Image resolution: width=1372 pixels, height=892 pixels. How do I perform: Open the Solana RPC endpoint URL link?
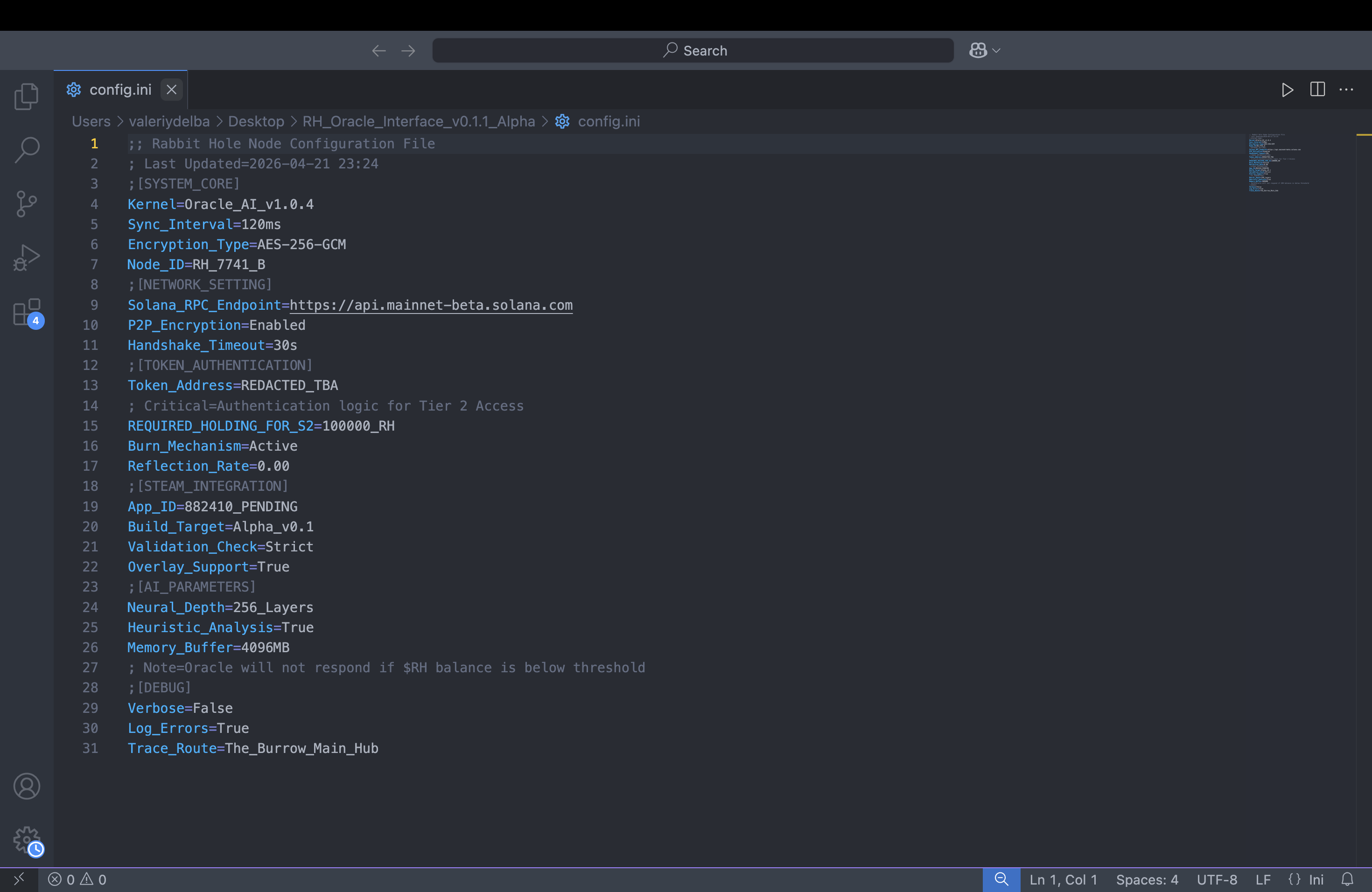431,306
